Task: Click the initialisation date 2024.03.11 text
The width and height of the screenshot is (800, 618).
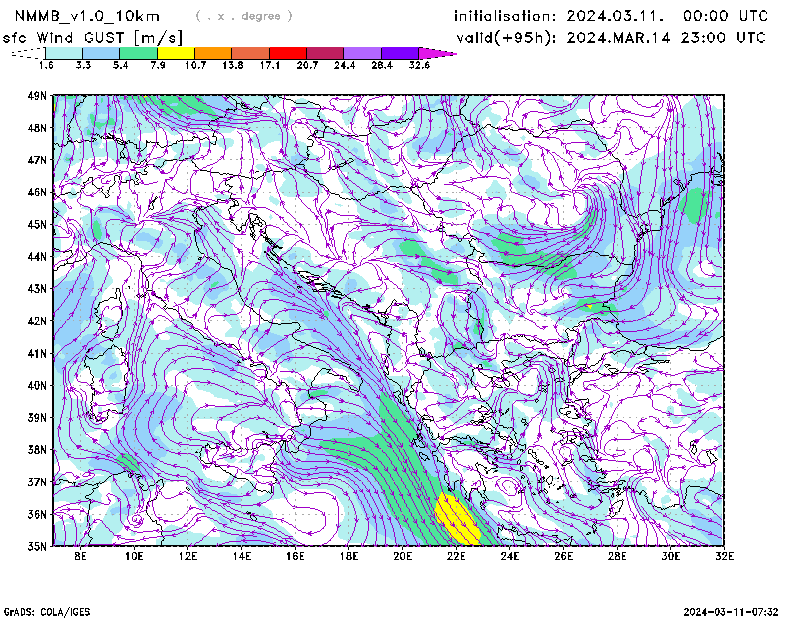Action: pyautogui.click(x=611, y=16)
